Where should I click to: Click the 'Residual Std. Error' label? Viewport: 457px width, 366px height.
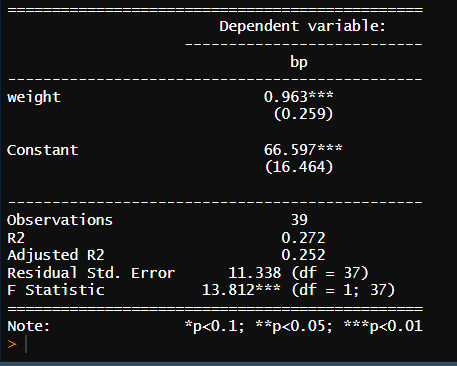click(91, 273)
